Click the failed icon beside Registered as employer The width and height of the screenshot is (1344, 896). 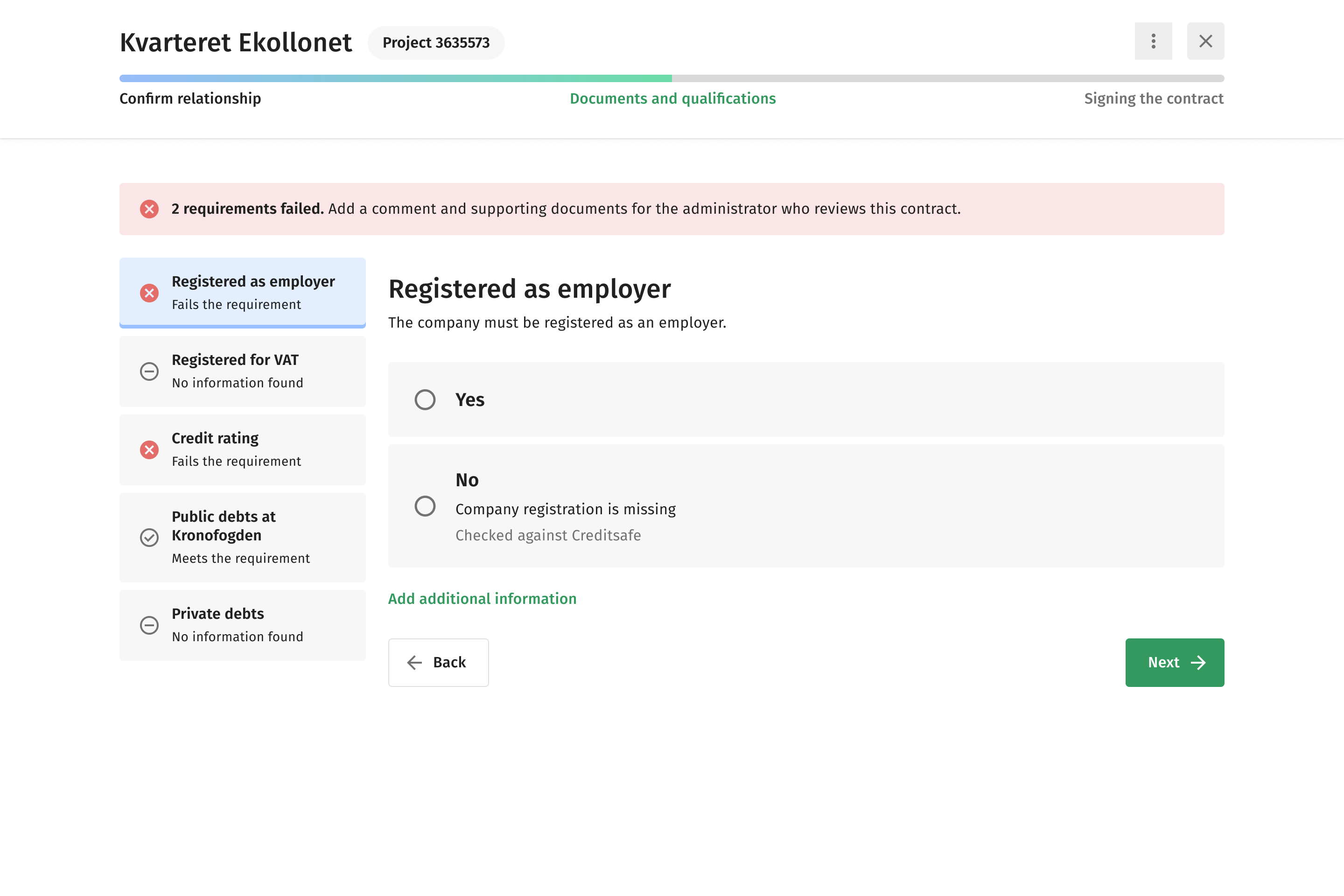point(149,293)
